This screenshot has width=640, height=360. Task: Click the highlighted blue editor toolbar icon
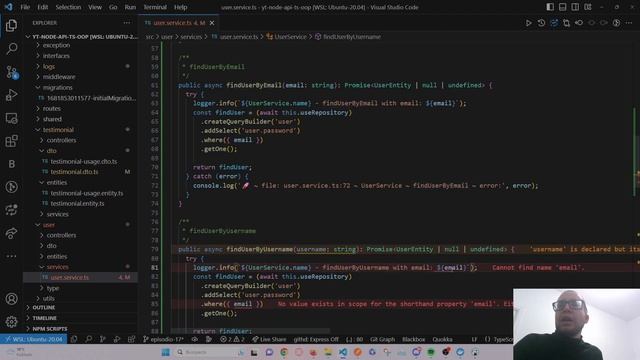pyautogui.click(x=554, y=23)
